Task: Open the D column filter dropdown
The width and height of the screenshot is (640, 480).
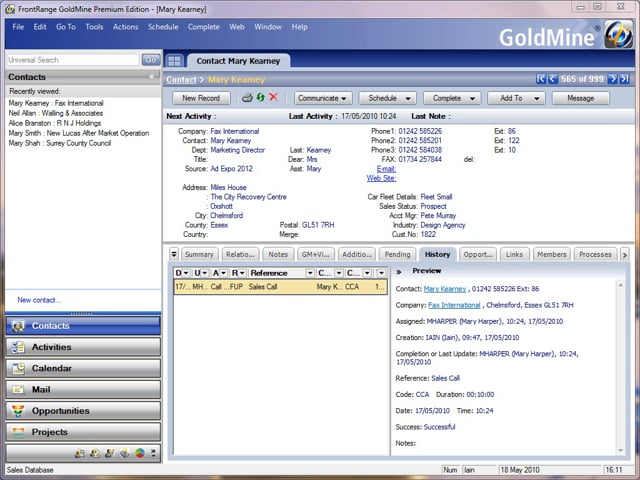Action: pos(186,273)
